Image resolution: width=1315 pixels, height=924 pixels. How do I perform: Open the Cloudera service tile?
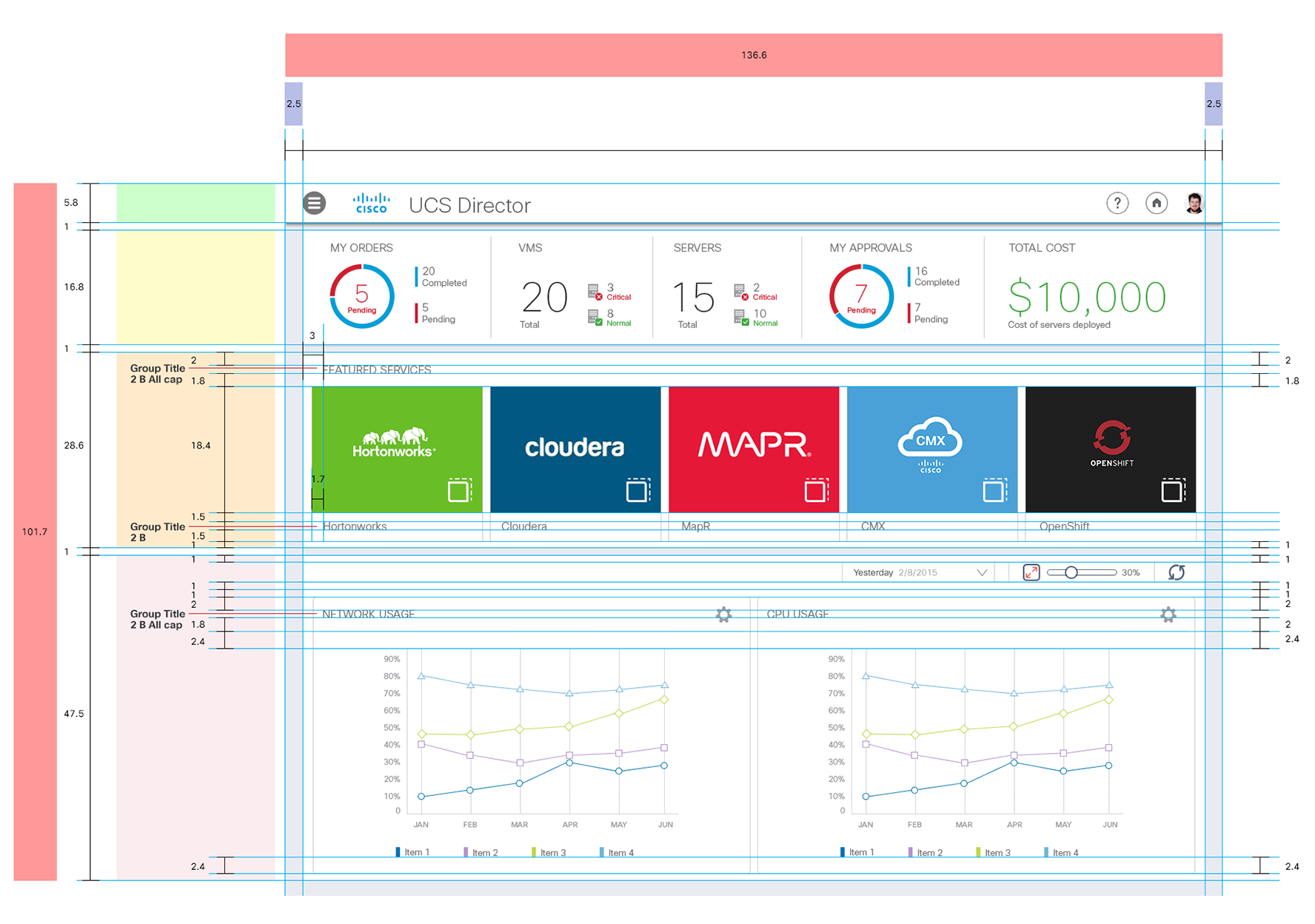pos(575,449)
